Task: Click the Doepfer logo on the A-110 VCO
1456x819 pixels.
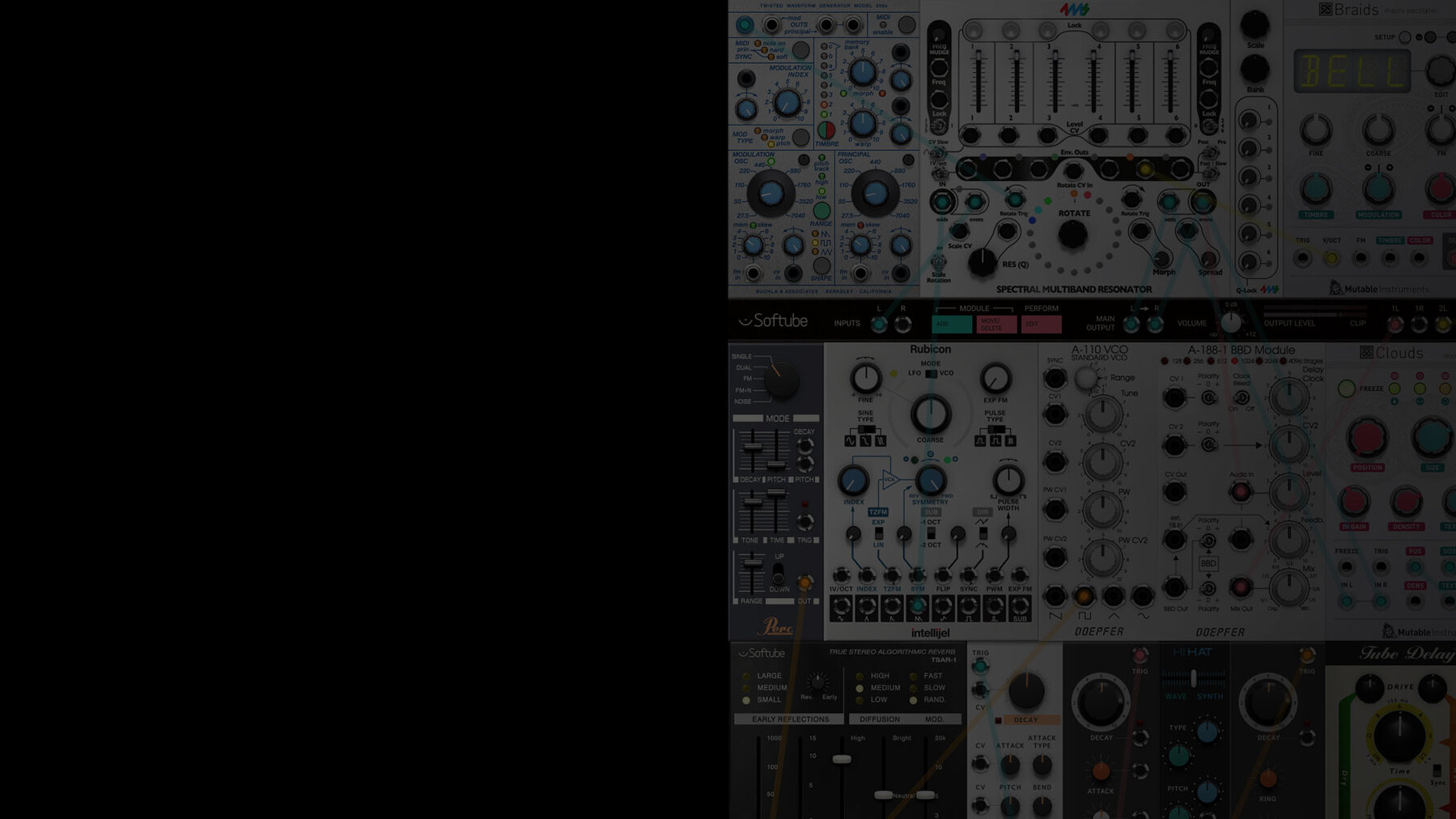Action: [x=1102, y=632]
